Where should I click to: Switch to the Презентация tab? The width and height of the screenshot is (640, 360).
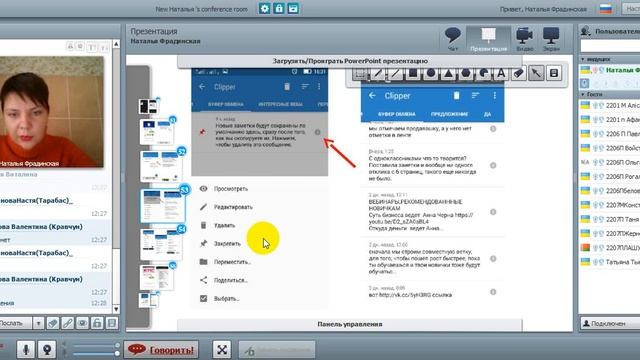[488, 39]
